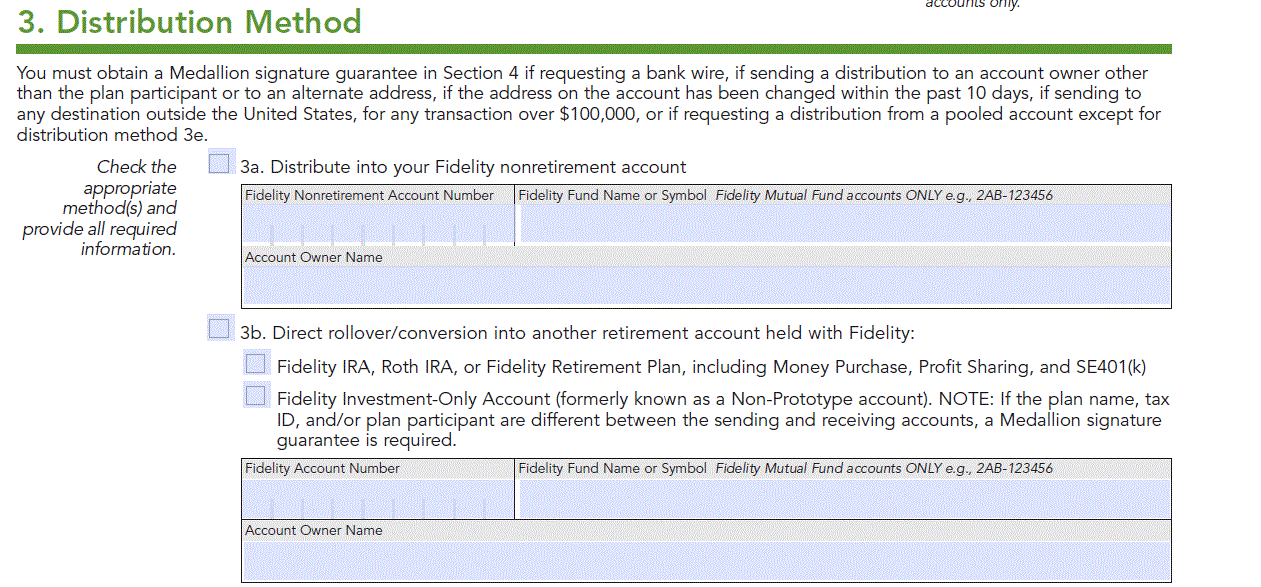This screenshot has height=587, width=1261.
Task: Select the Fidelity IRA, Roth IRA checkbox
Action: [256, 363]
